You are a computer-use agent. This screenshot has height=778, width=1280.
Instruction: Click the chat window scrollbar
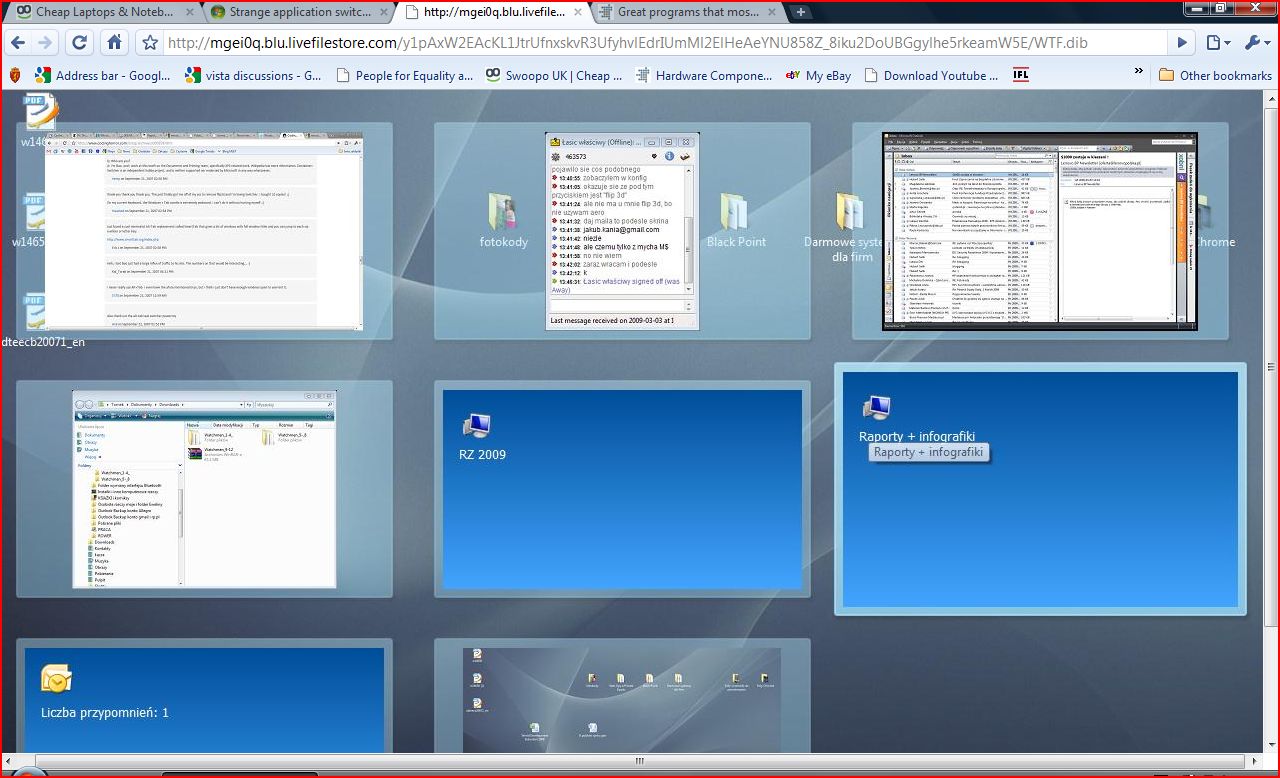pos(688,230)
